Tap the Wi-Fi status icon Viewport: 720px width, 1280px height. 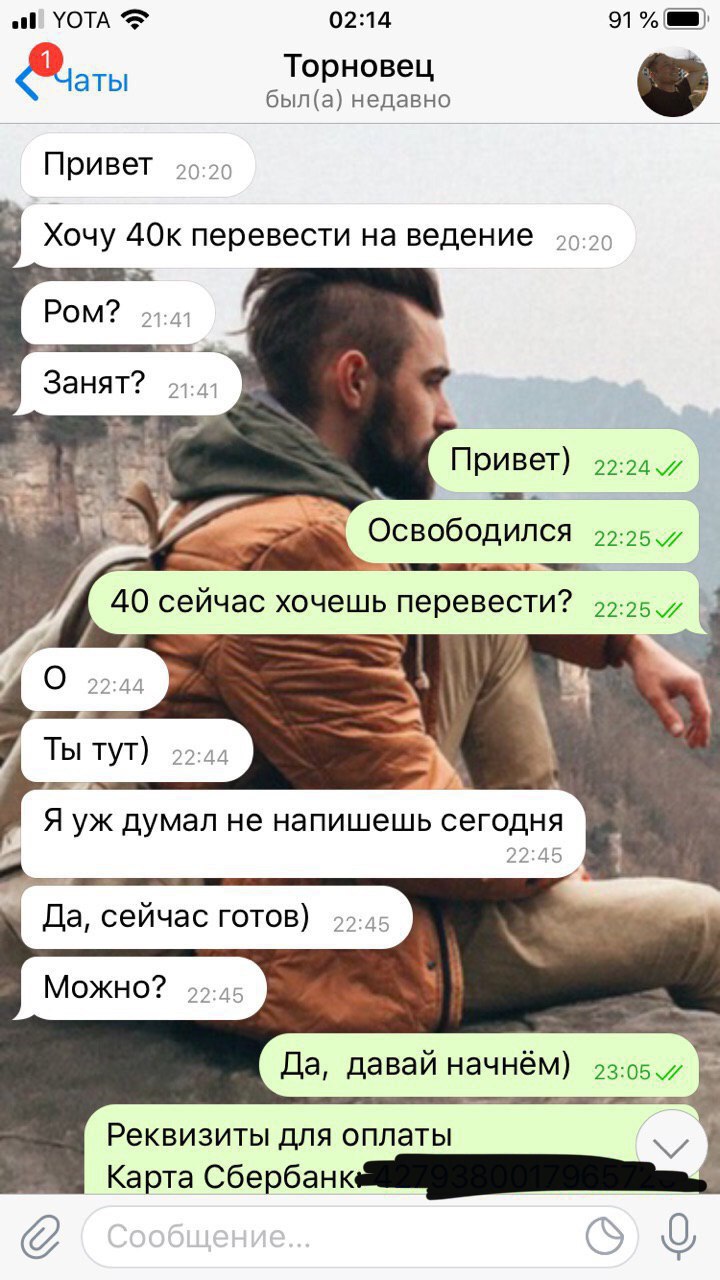(132, 19)
